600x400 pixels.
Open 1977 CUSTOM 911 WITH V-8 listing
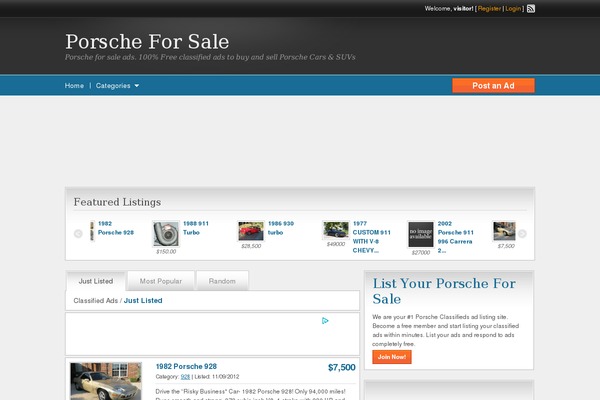372,237
